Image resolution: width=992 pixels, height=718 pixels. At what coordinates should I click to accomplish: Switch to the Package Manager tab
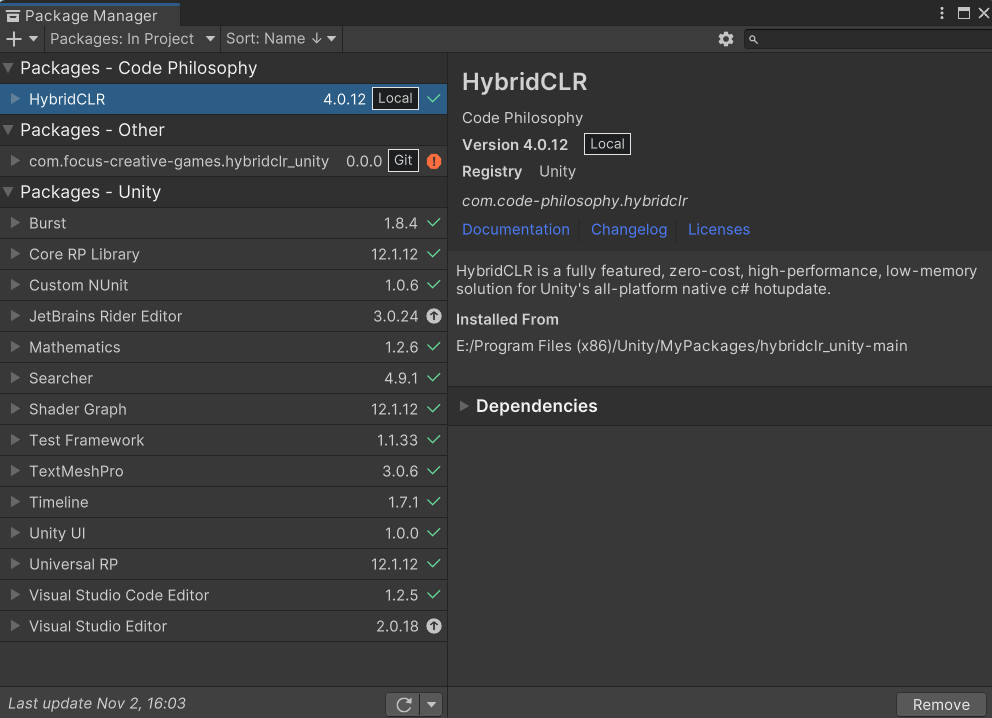(x=90, y=15)
